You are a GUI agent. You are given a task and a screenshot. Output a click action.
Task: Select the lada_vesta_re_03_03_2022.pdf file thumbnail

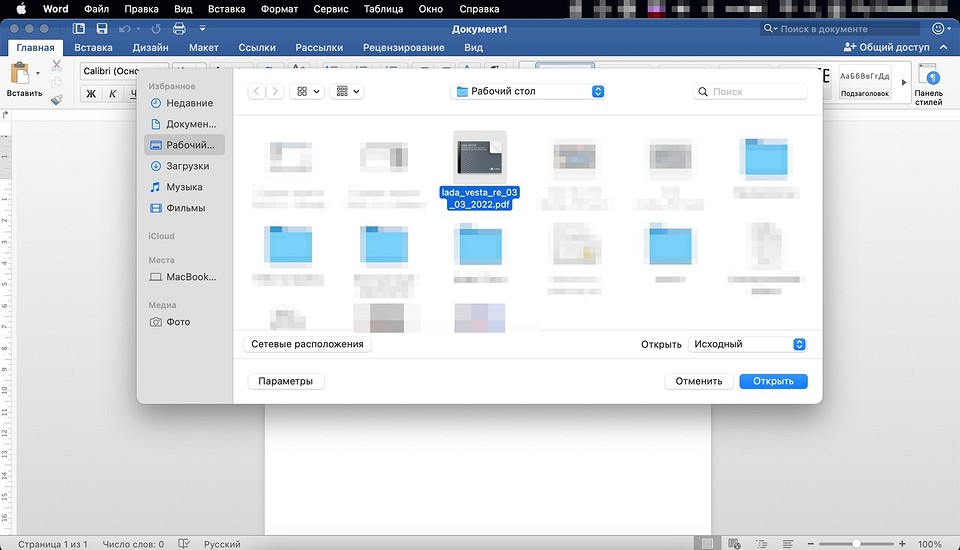coord(480,156)
